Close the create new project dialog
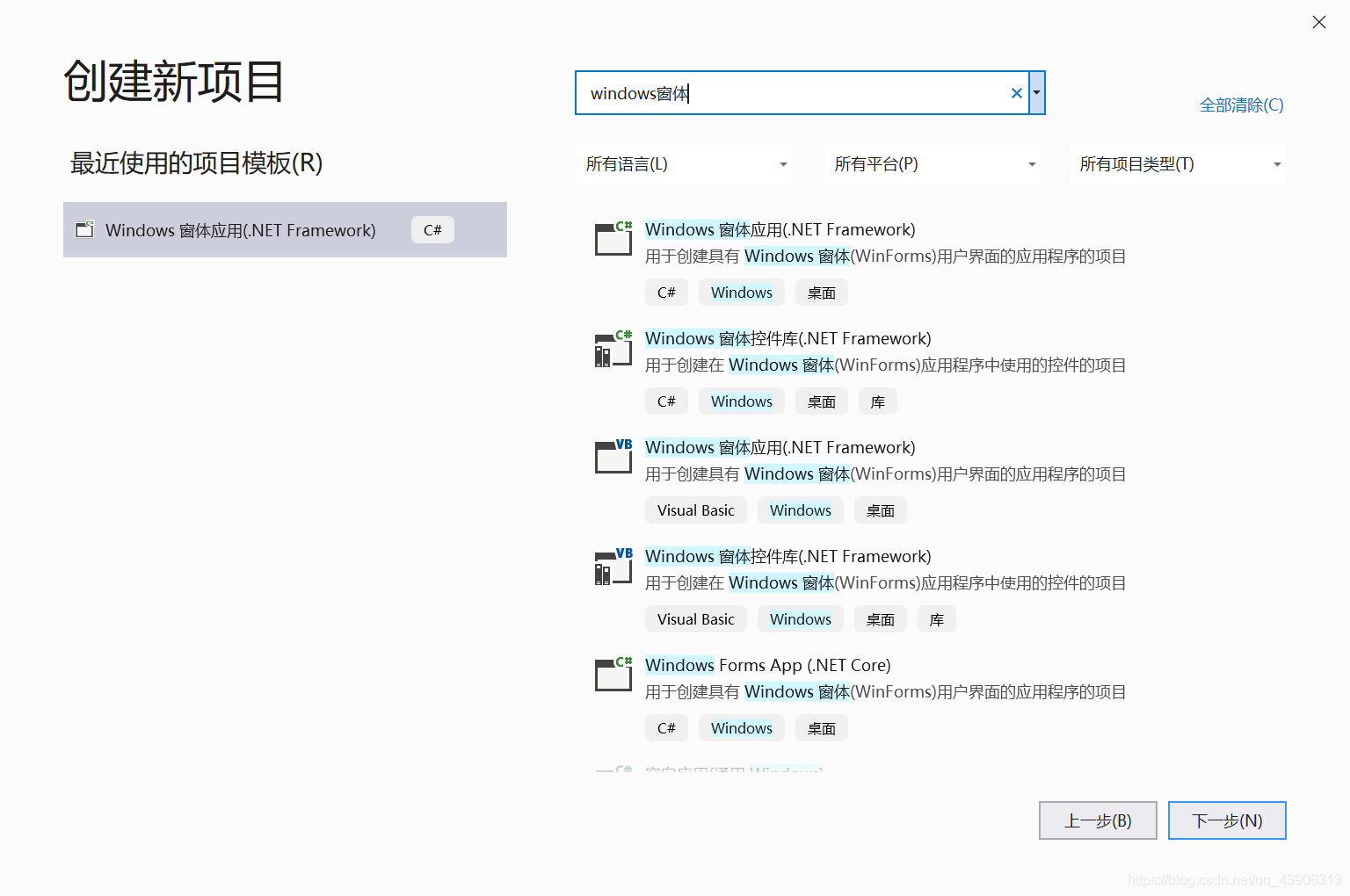This screenshot has height=896, width=1350. tap(1319, 22)
